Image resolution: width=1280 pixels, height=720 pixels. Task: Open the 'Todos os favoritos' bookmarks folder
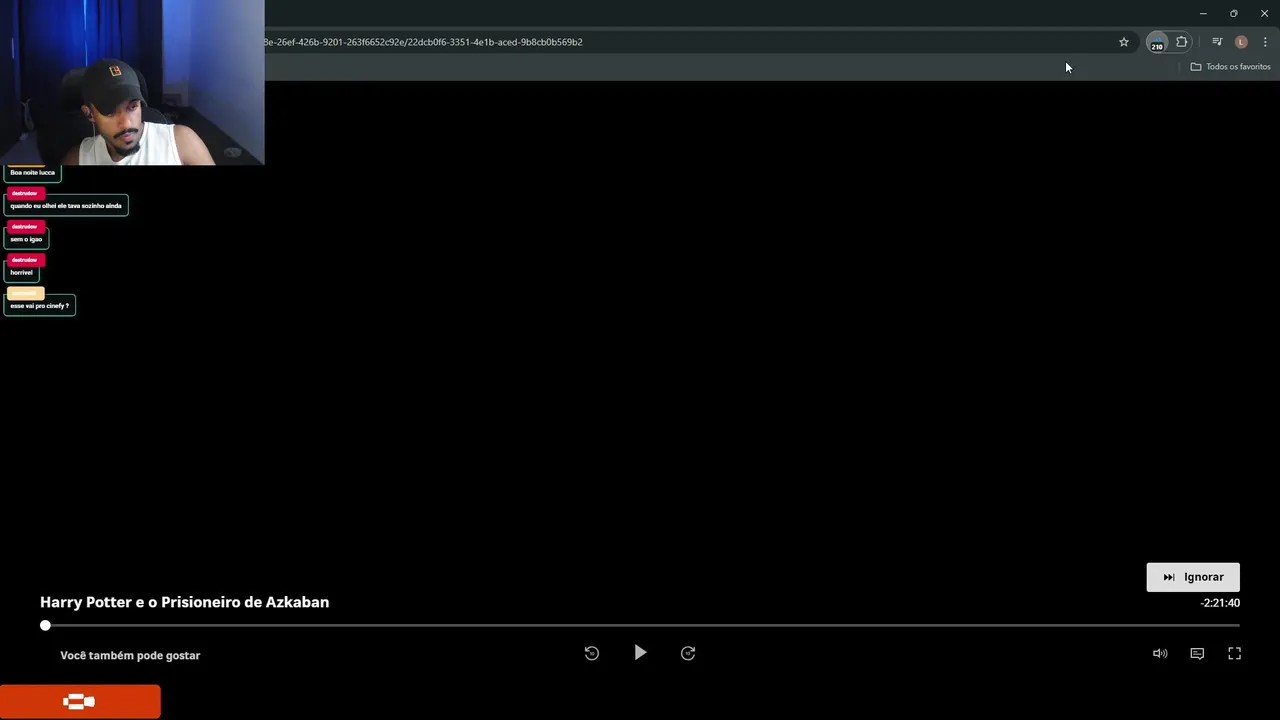tap(1230, 67)
